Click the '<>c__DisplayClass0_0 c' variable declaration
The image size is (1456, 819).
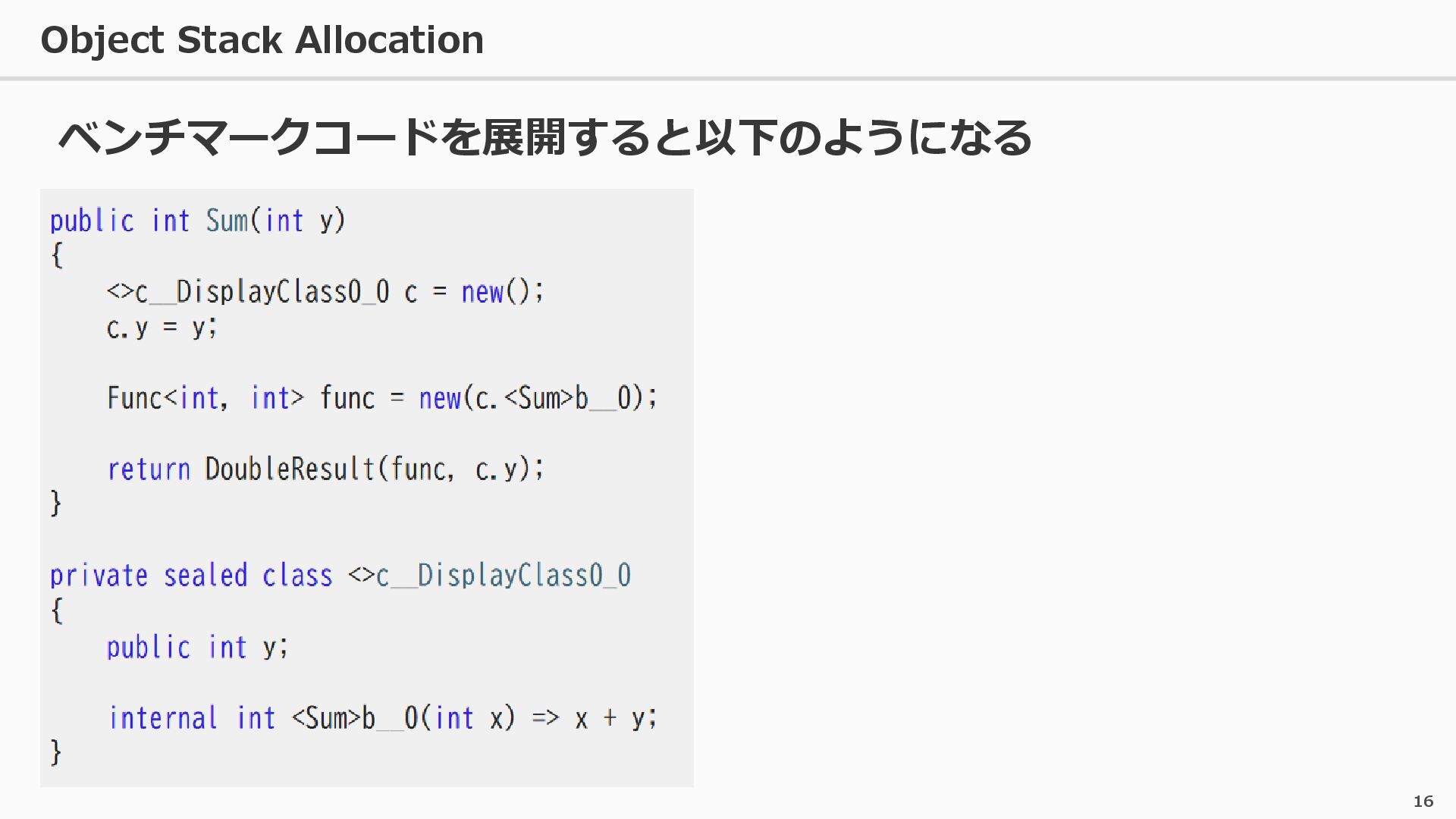pyautogui.click(x=262, y=292)
